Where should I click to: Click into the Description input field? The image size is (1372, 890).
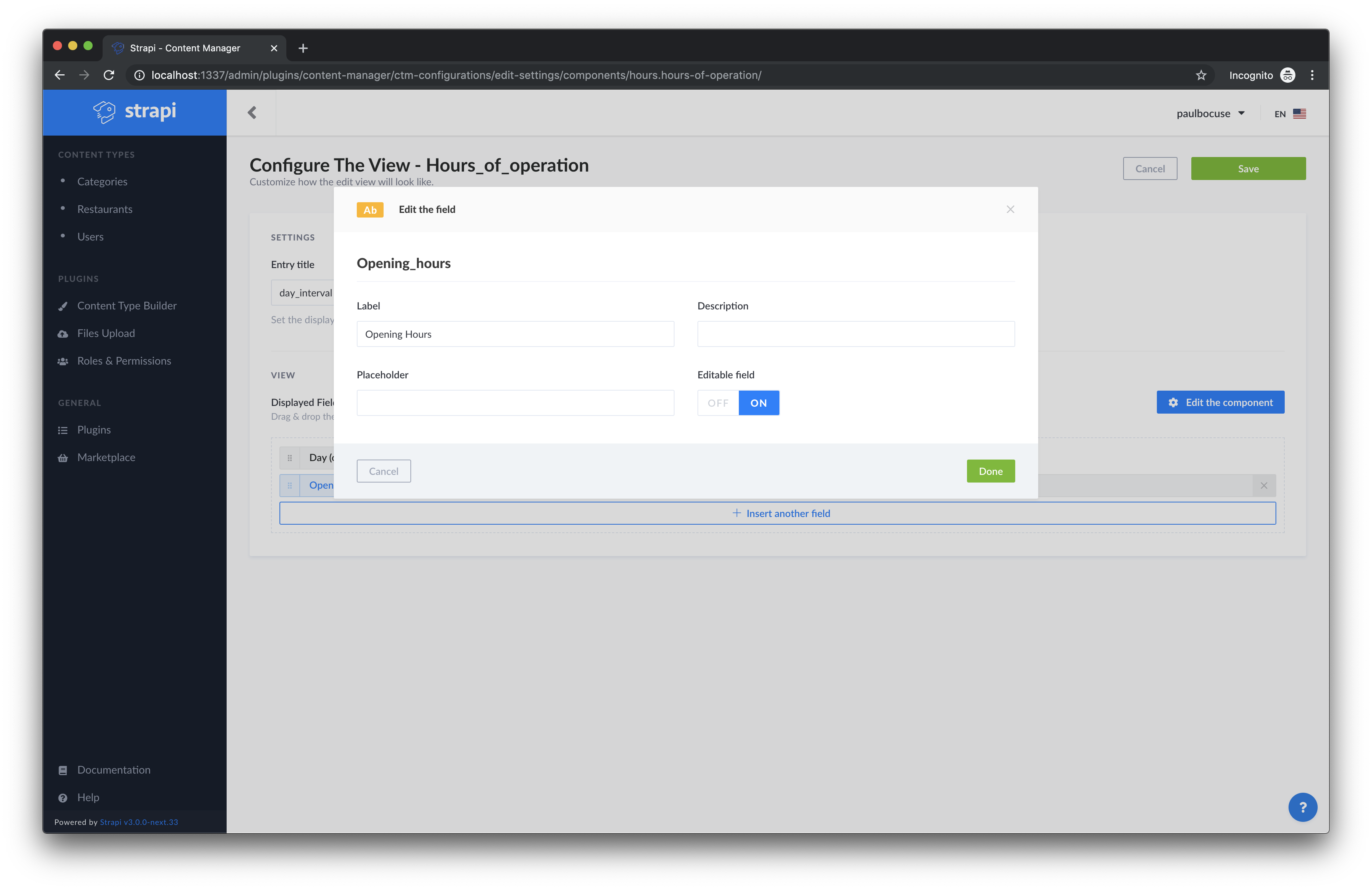(x=856, y=334)
